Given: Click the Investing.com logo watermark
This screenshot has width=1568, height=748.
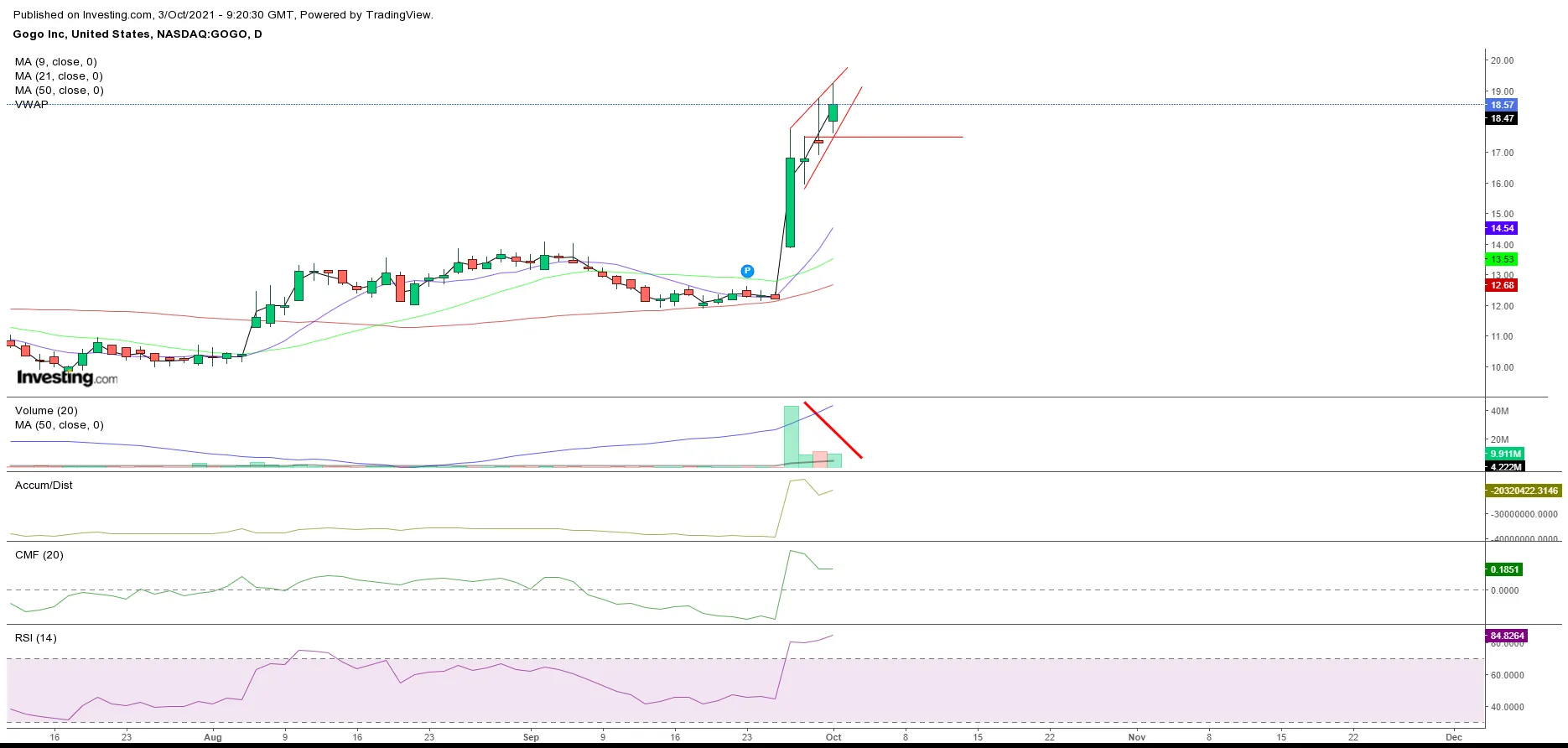Looking at the screenshot, I should tap(67, 377).
